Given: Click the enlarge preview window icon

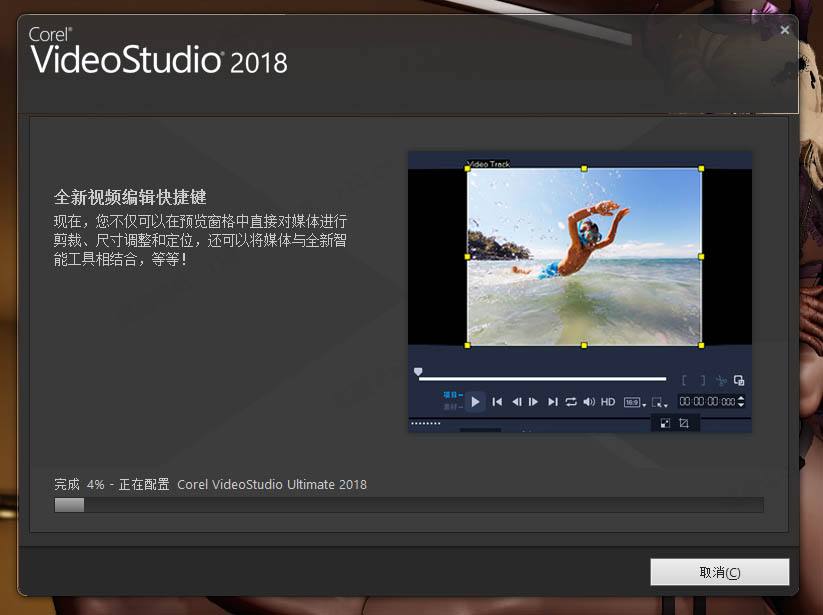Looking at the screenshot, I should click(x=739, y=380).
